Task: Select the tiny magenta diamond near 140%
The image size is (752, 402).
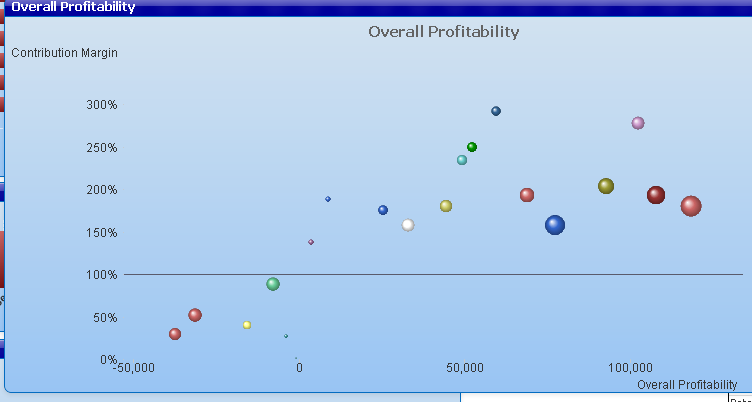Action: click(311, 242)
